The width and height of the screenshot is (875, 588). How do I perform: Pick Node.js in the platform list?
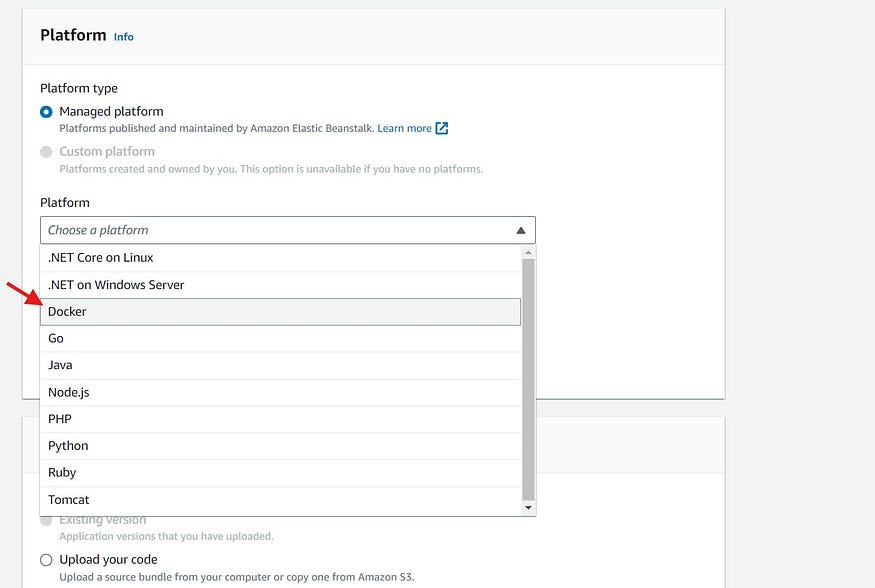coord(280,393)
